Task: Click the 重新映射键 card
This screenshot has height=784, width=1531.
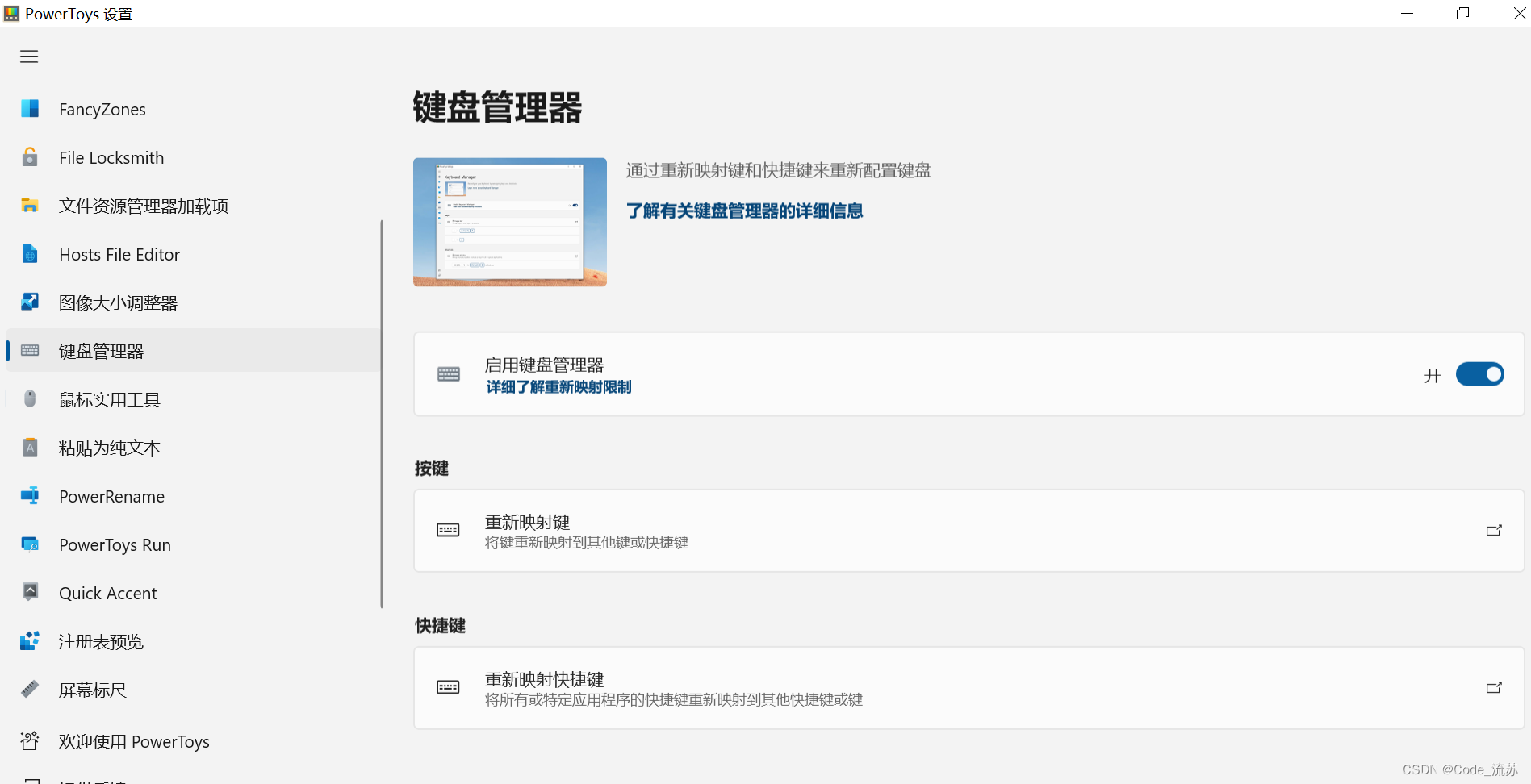Action: [x=968, y=531]
